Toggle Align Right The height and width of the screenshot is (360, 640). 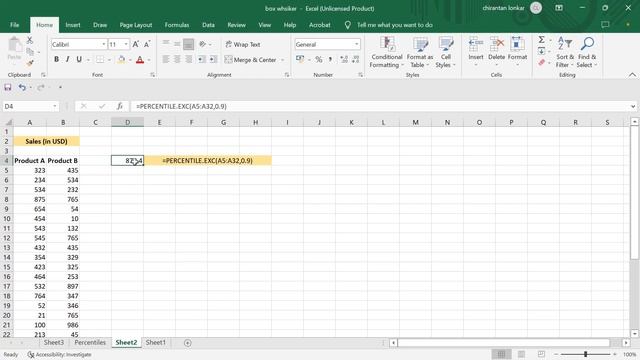pos(189,60)
